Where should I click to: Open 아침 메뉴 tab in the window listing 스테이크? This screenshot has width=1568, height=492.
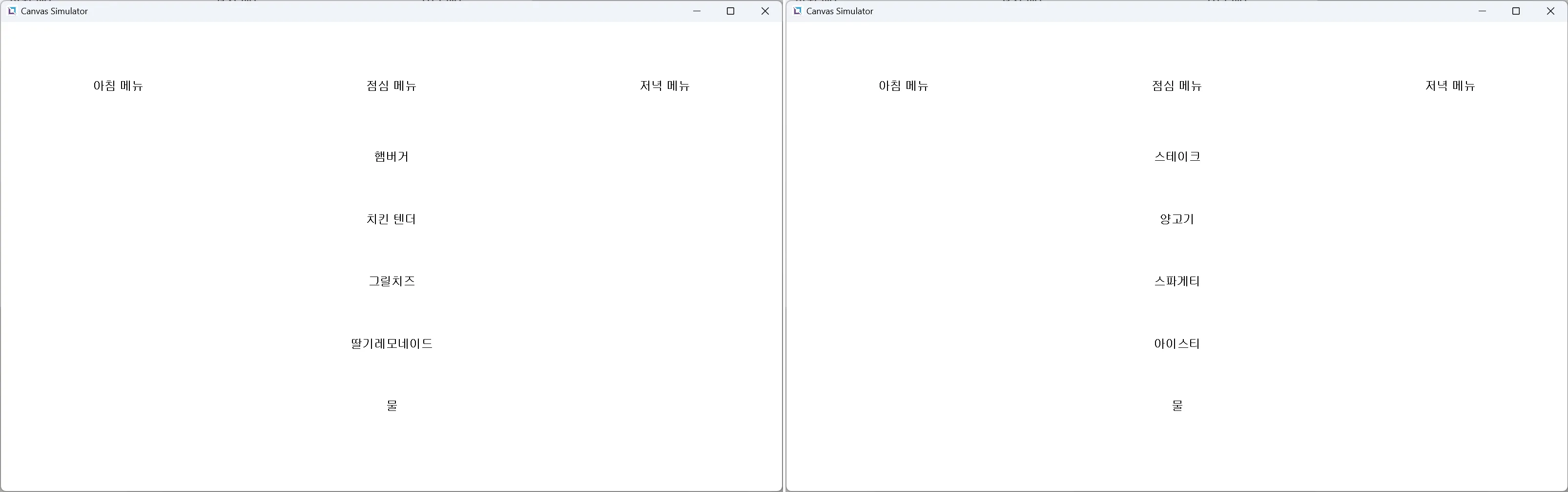point(903,86)
